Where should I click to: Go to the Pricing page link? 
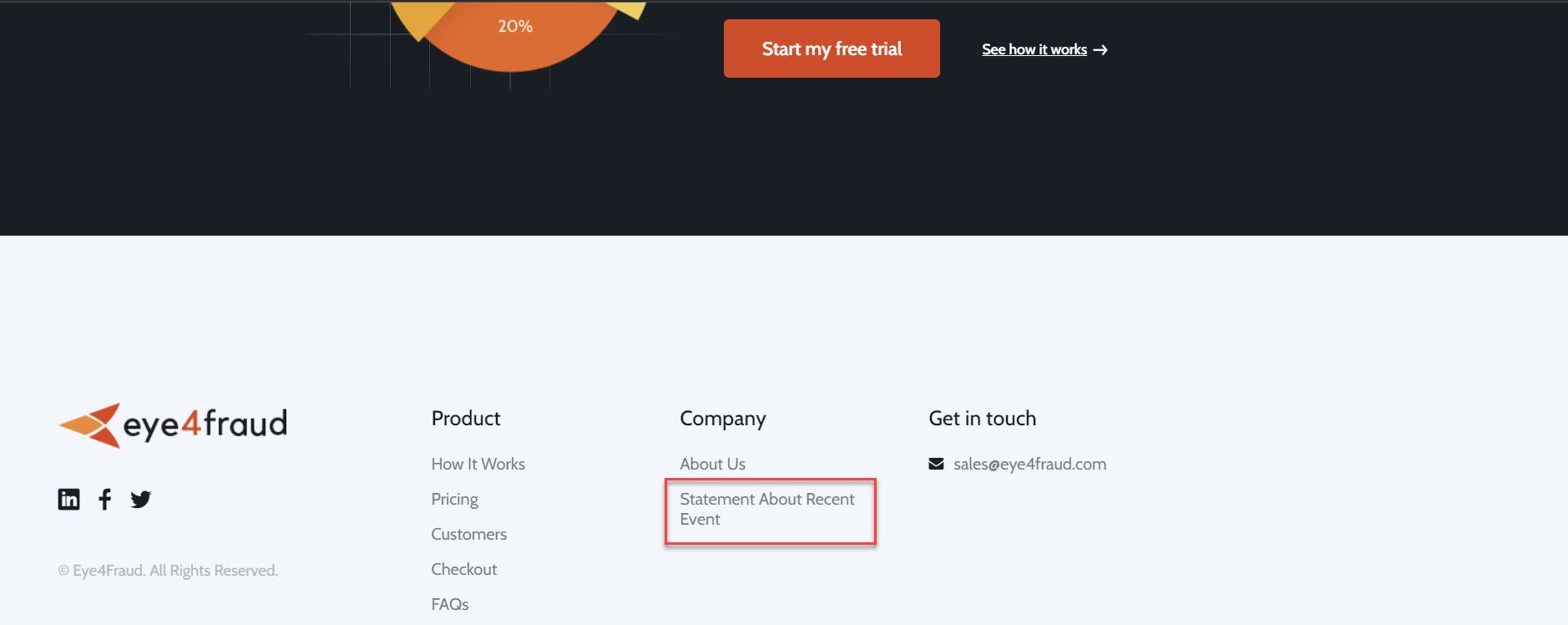tap(454, 499)
